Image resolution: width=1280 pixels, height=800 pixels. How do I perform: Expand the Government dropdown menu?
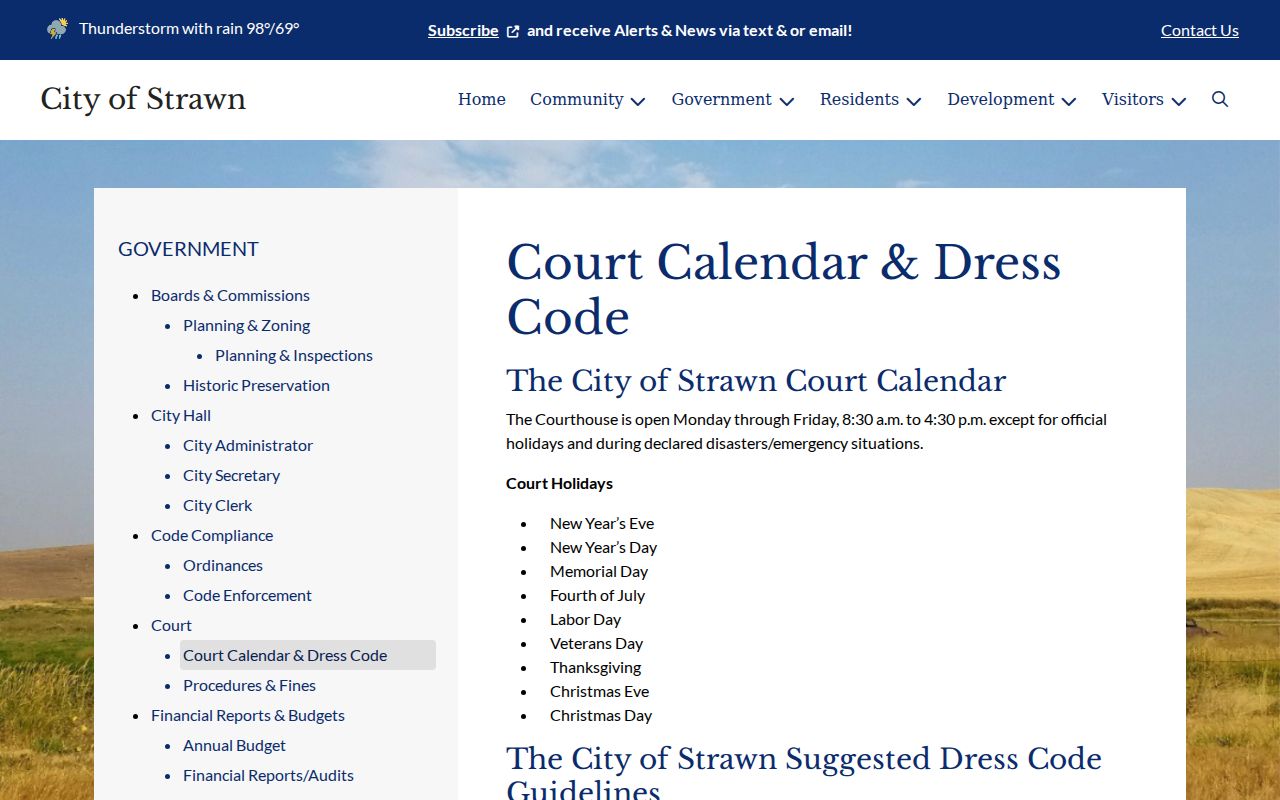[733, 99]
